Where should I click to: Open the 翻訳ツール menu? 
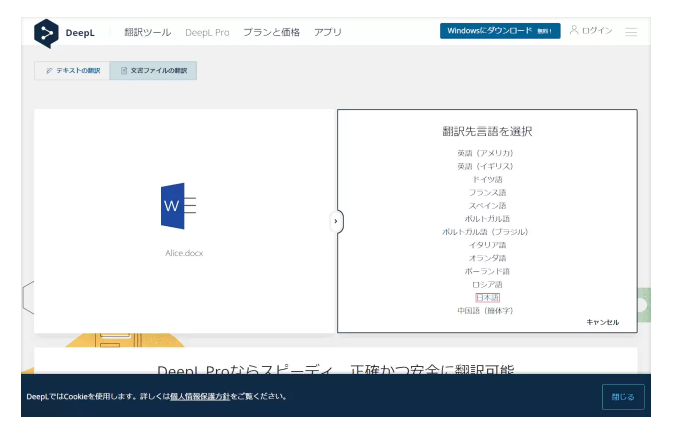pos(147,32)
